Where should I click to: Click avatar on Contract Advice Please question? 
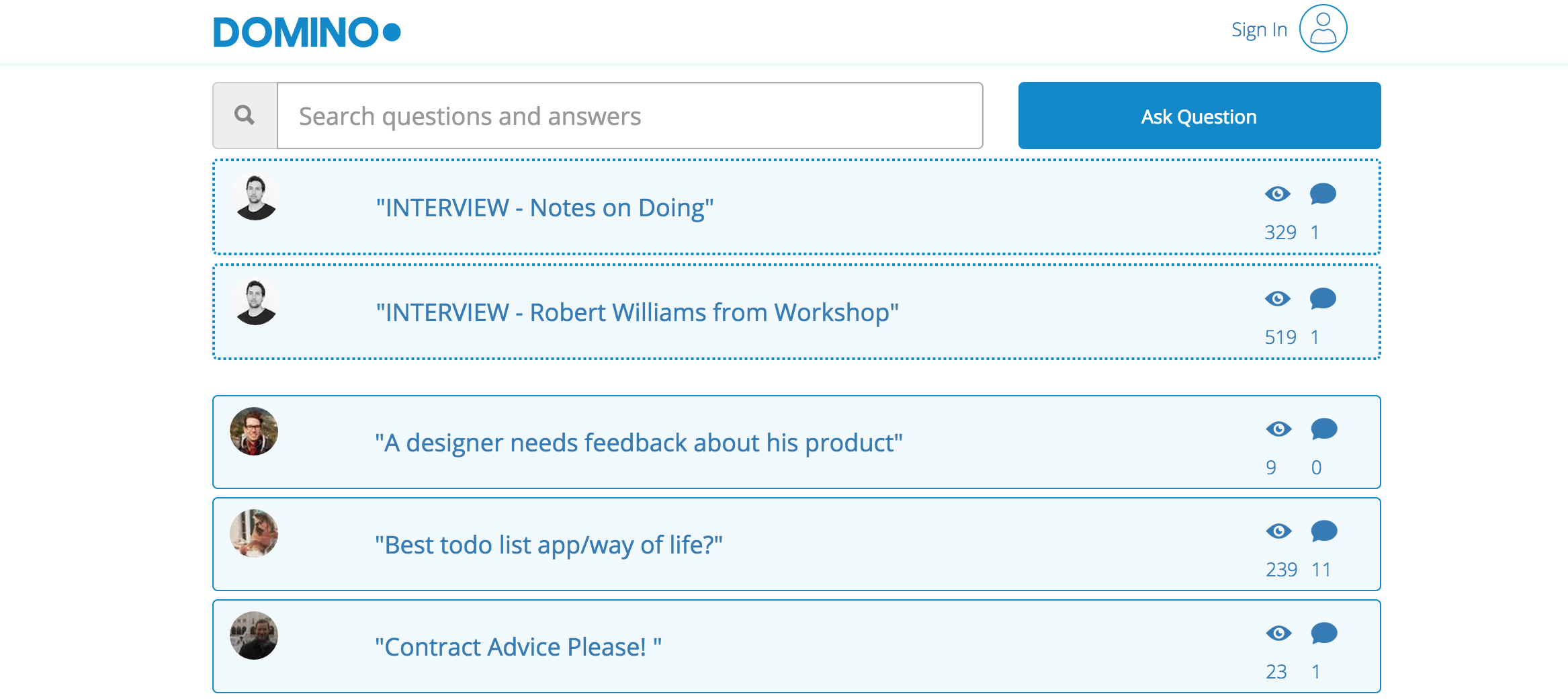[254, 636]
